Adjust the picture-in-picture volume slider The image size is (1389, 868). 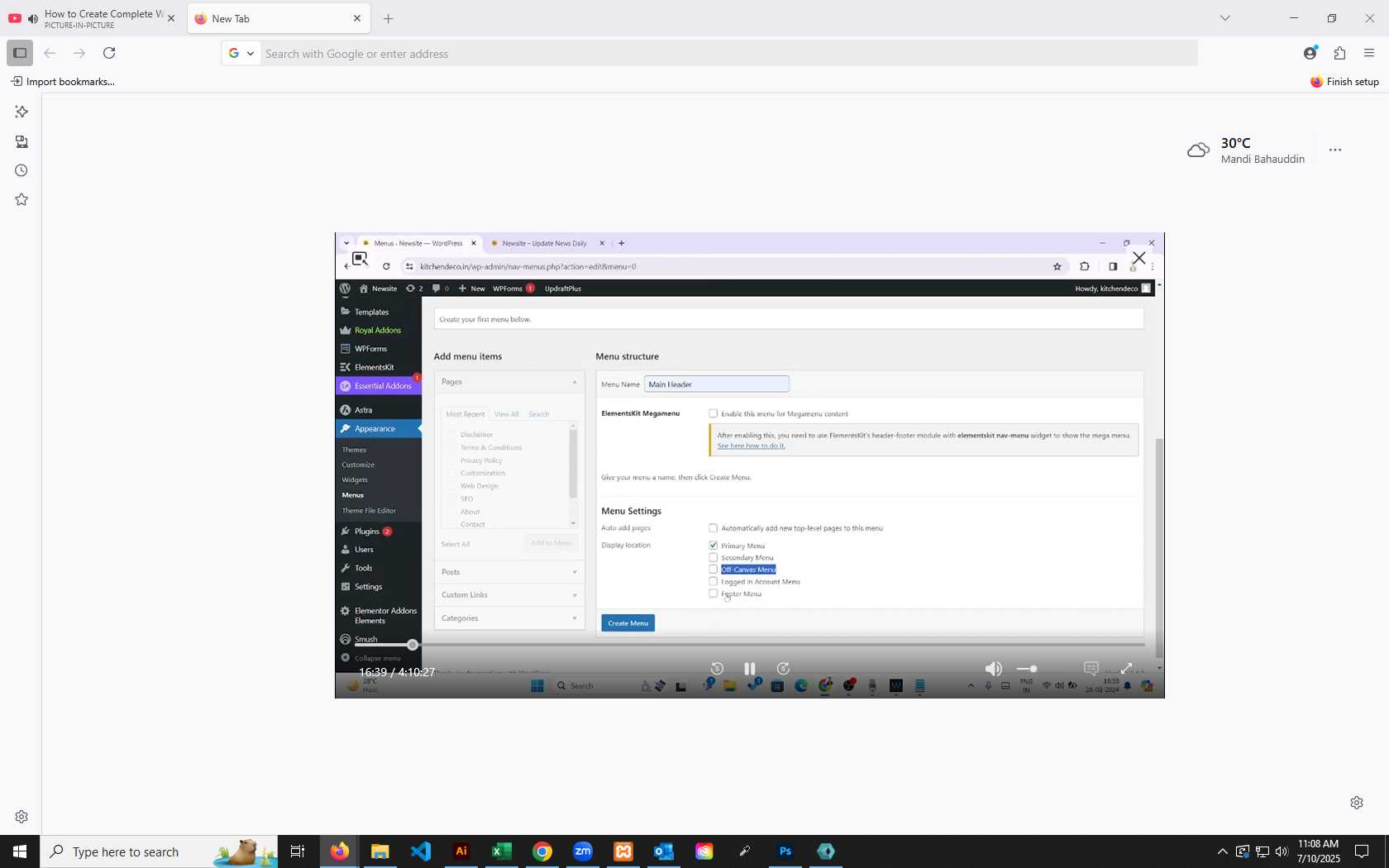click(x=1027, y=669)
